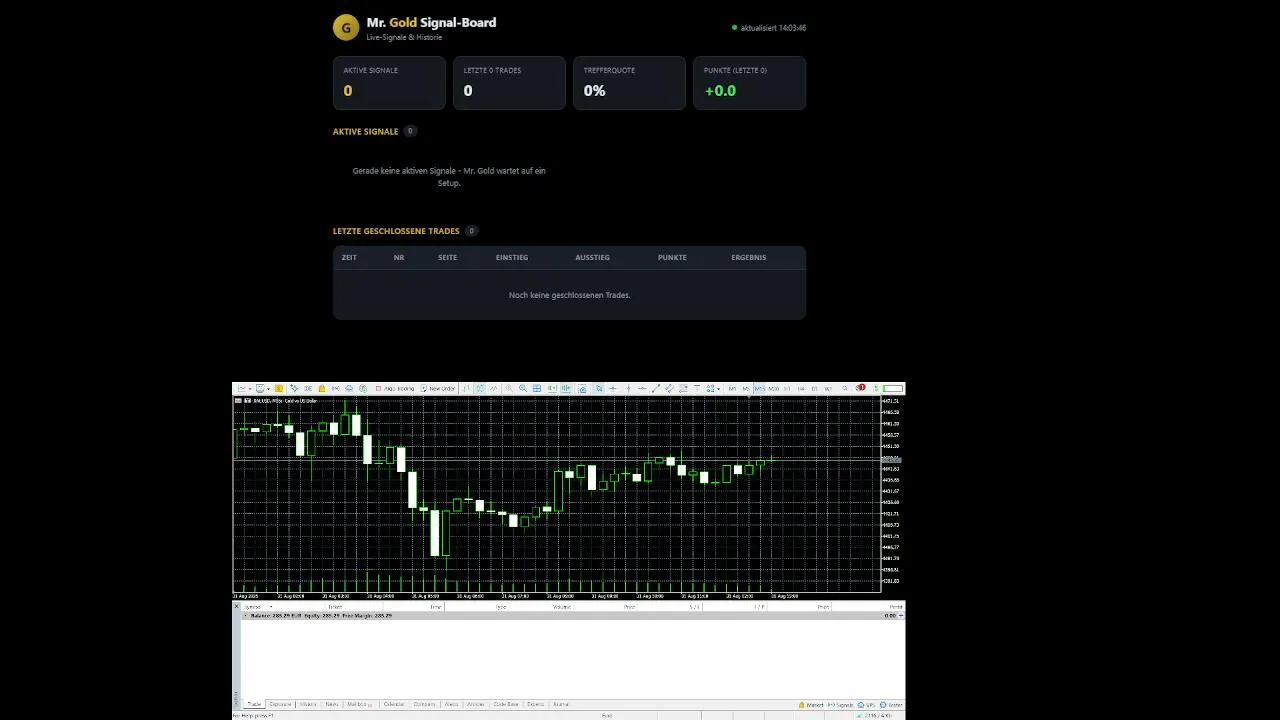Click the tile windows grid icon

tap(537, 388)
